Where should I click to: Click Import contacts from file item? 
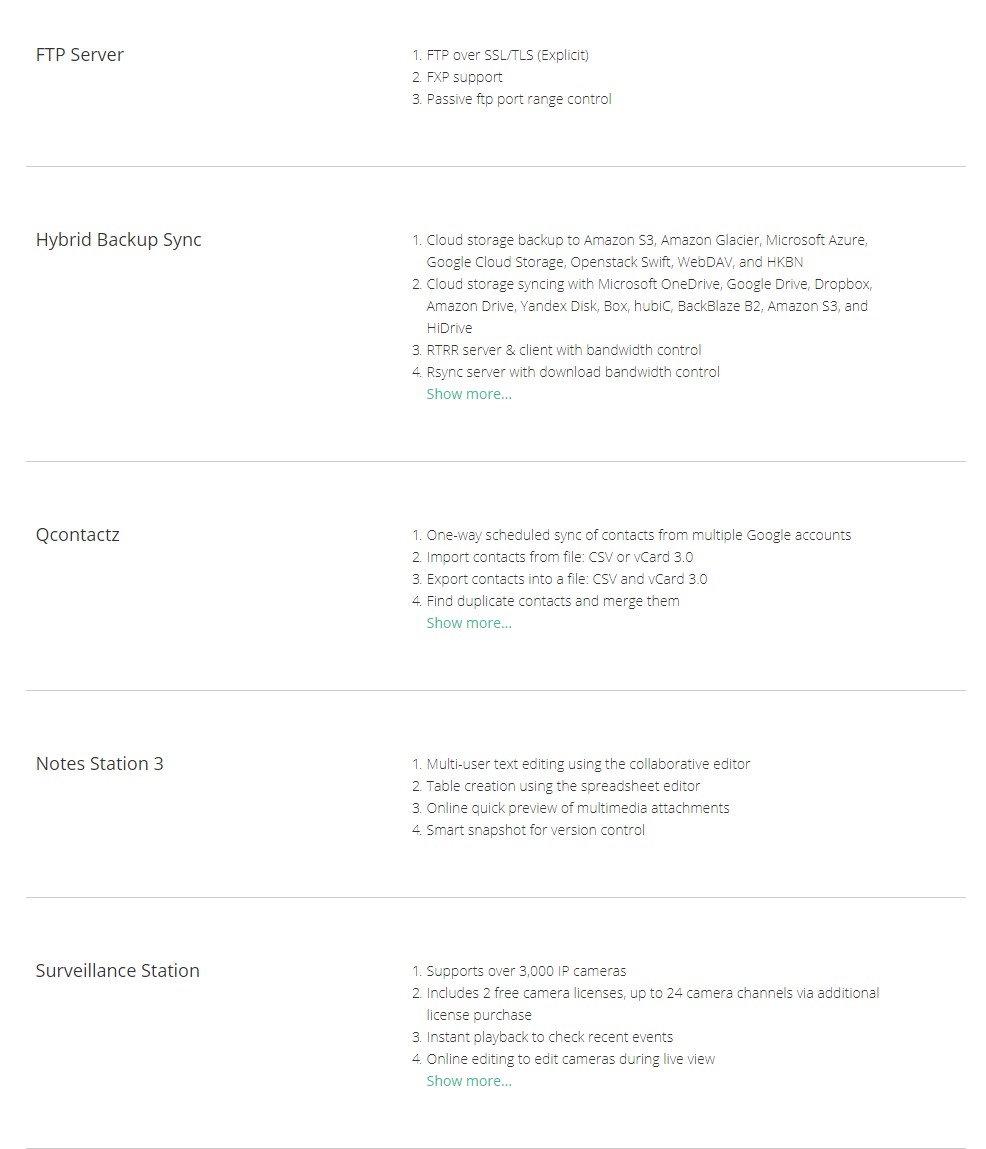point(559,557)
